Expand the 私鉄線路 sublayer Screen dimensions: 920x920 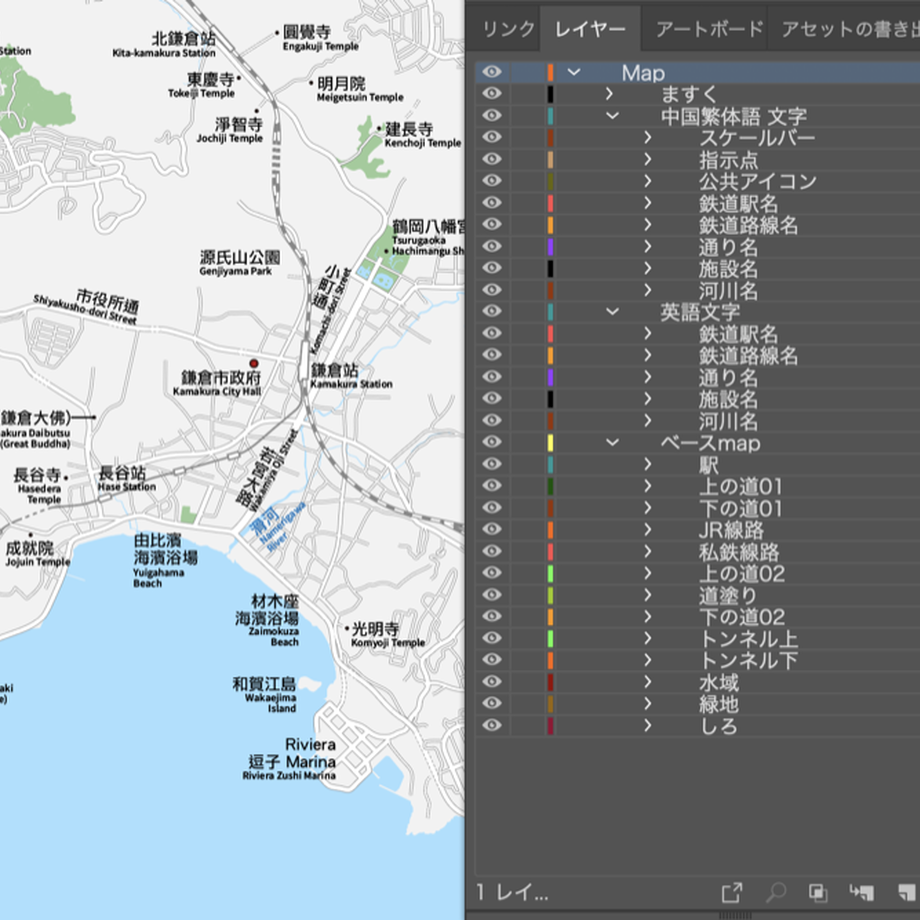click(648, 551)
